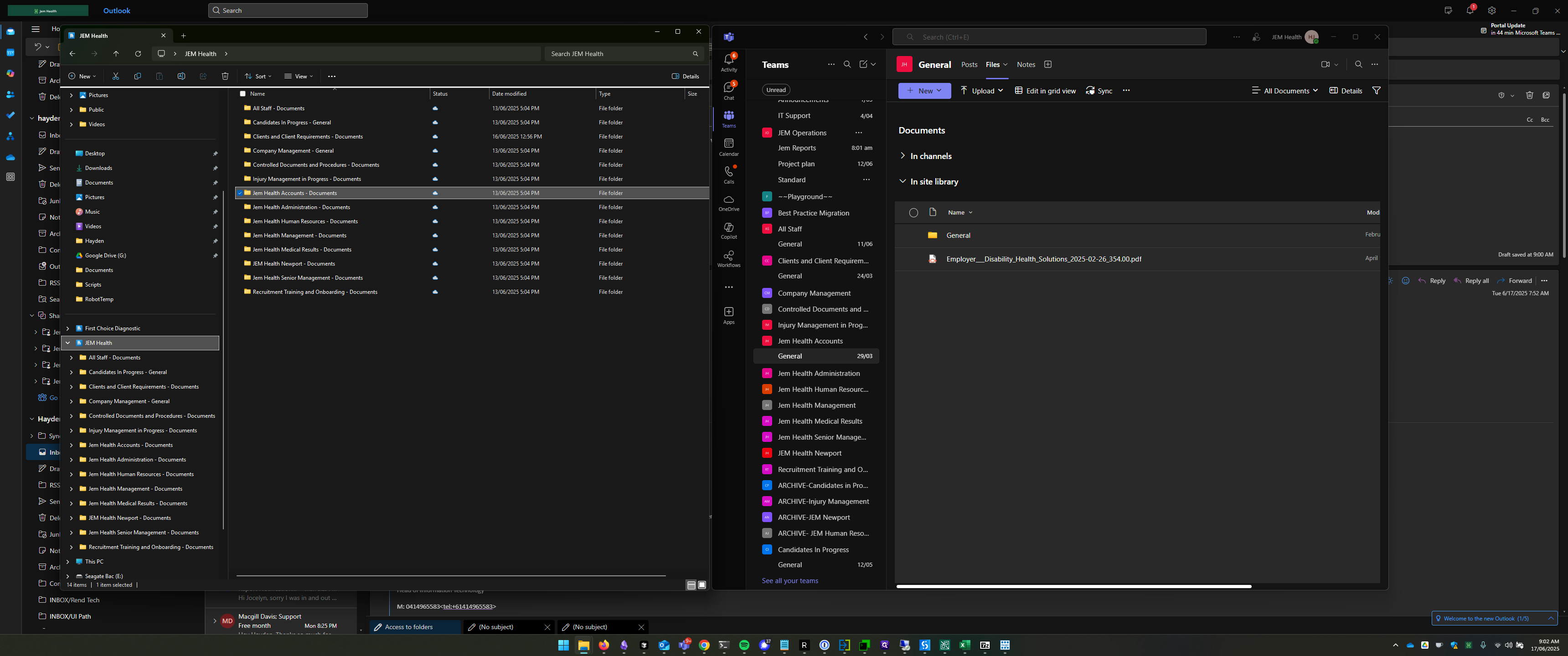Toggle Details pane in File Explorer
Screen dimensions: 1568x656
(x=686, y=76)
